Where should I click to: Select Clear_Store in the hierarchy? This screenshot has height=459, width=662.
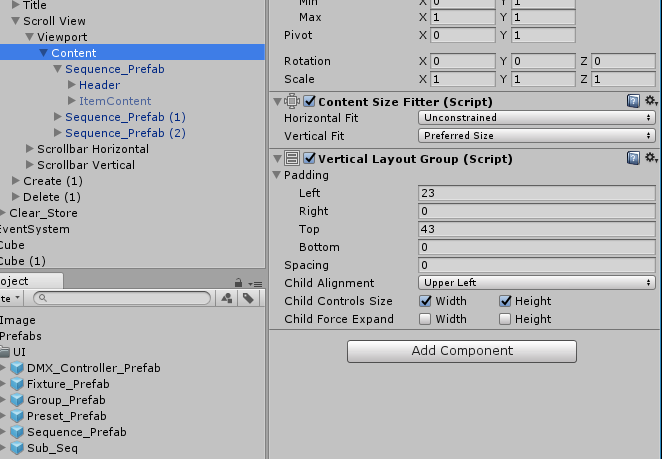point(43,213)
